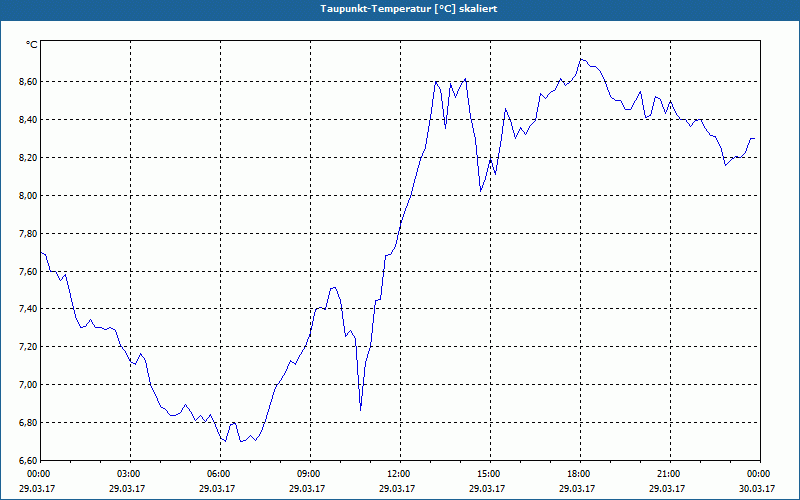This screenshot has width=800, height=500.
Task: Click the '29.03.17' date below the first '00:00'
Action: pos(37,488)
